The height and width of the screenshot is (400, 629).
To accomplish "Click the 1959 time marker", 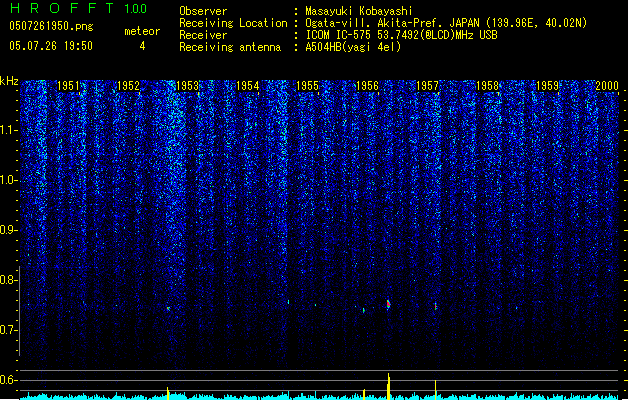I will click(547, 86).
